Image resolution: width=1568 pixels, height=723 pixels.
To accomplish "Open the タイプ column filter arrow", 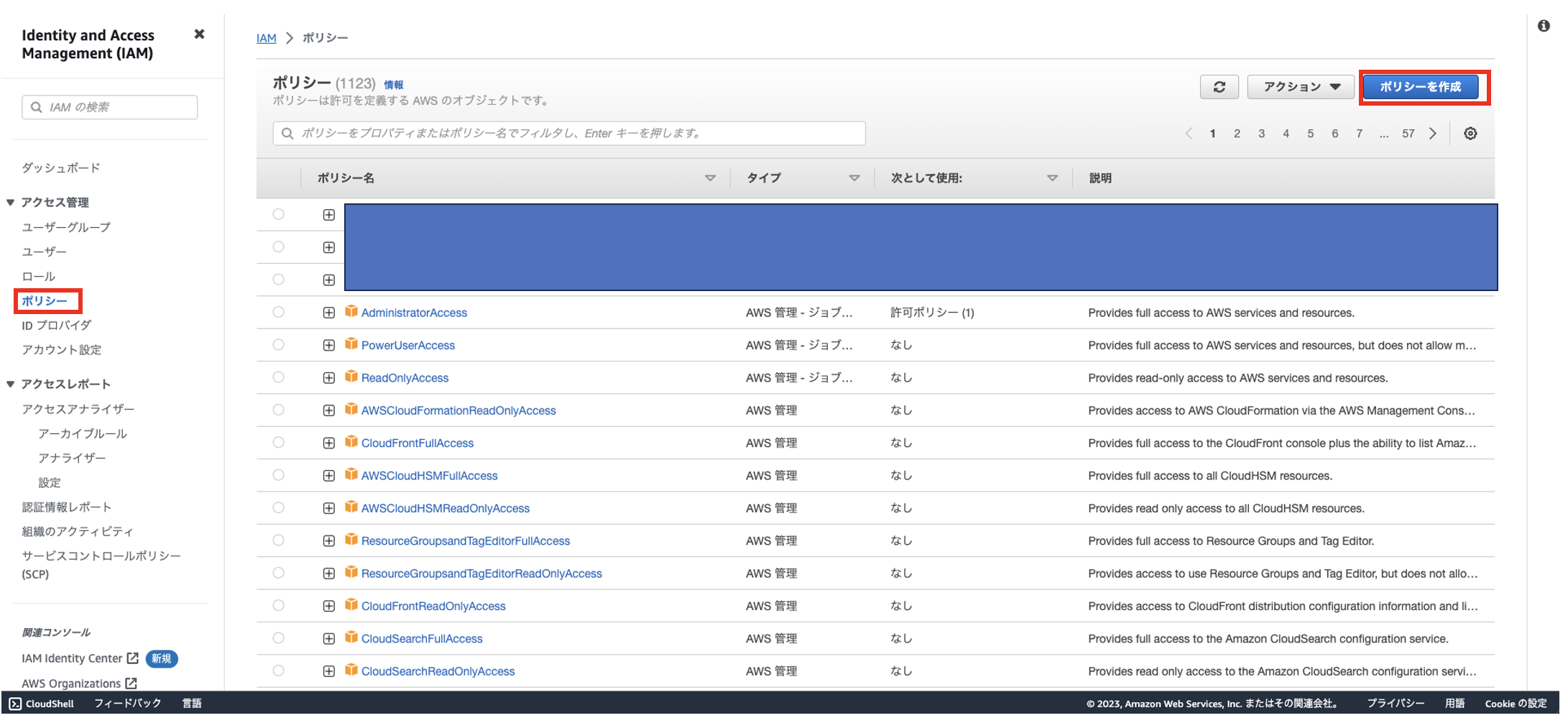I will [x=854, y=178].
